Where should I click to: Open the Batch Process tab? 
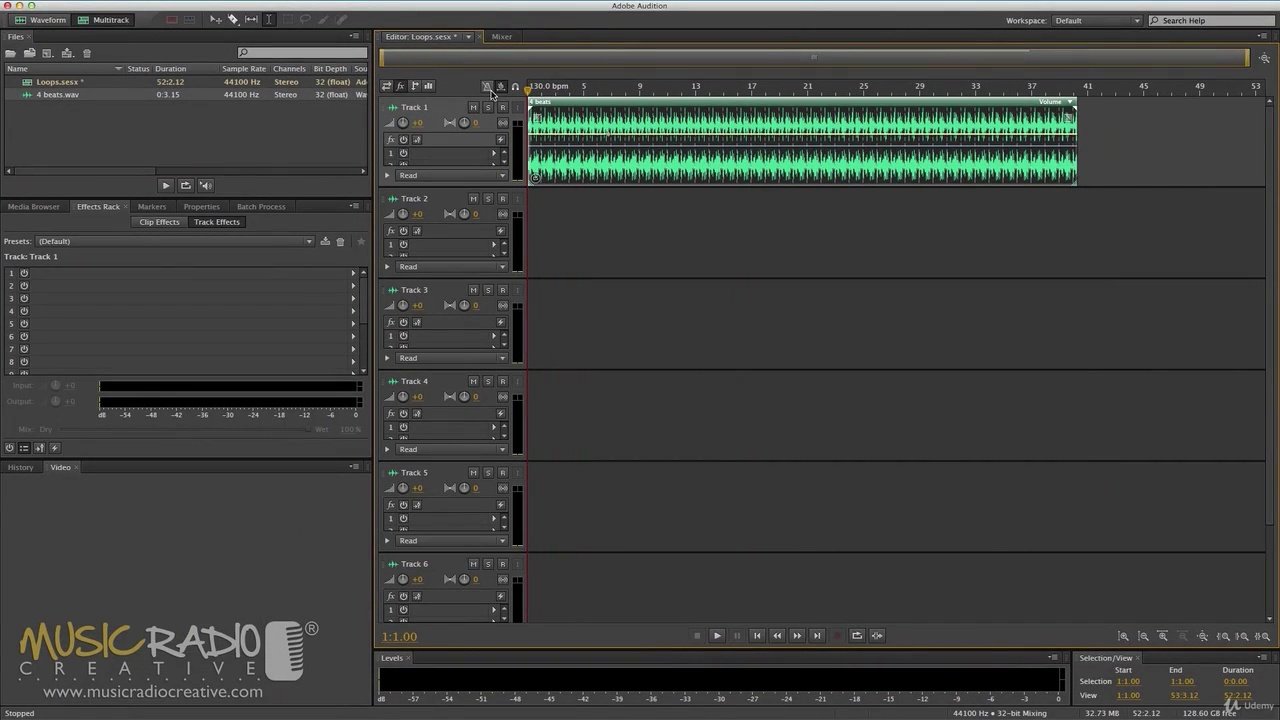tap(261, 207)
